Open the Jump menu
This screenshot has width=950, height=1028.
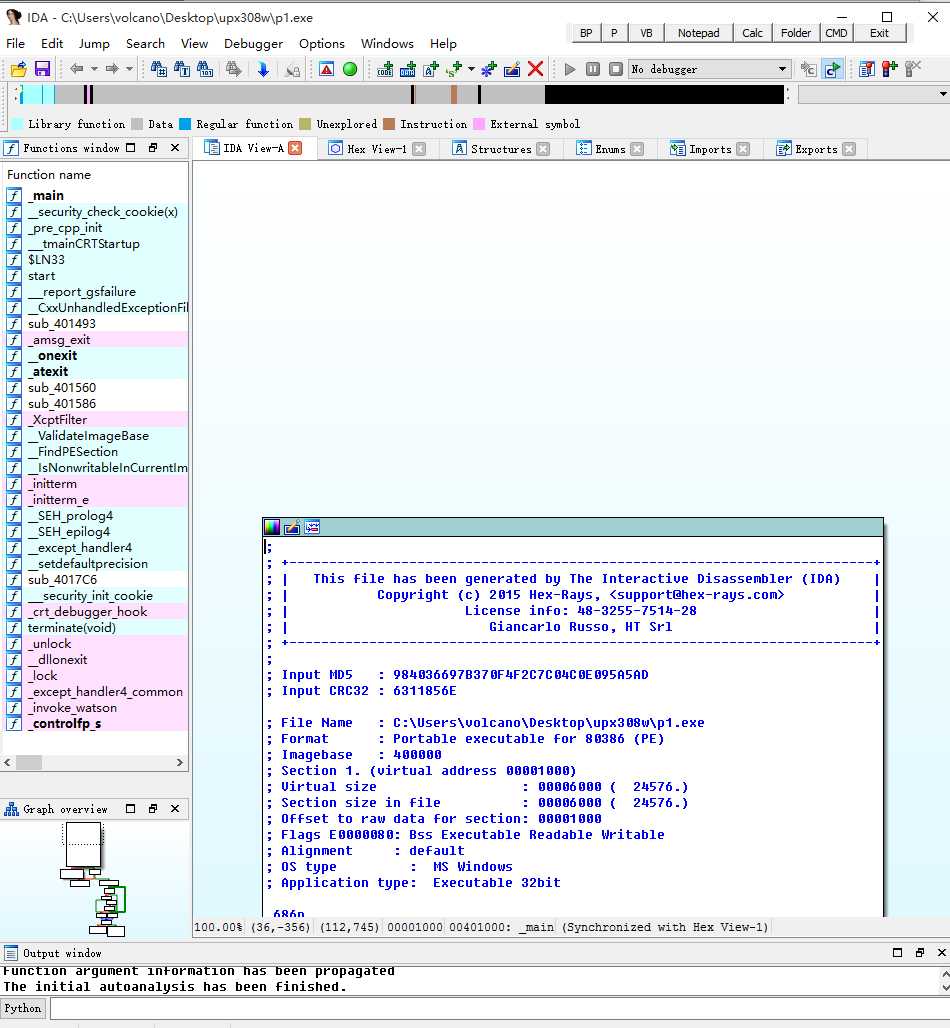pos(94,43)
